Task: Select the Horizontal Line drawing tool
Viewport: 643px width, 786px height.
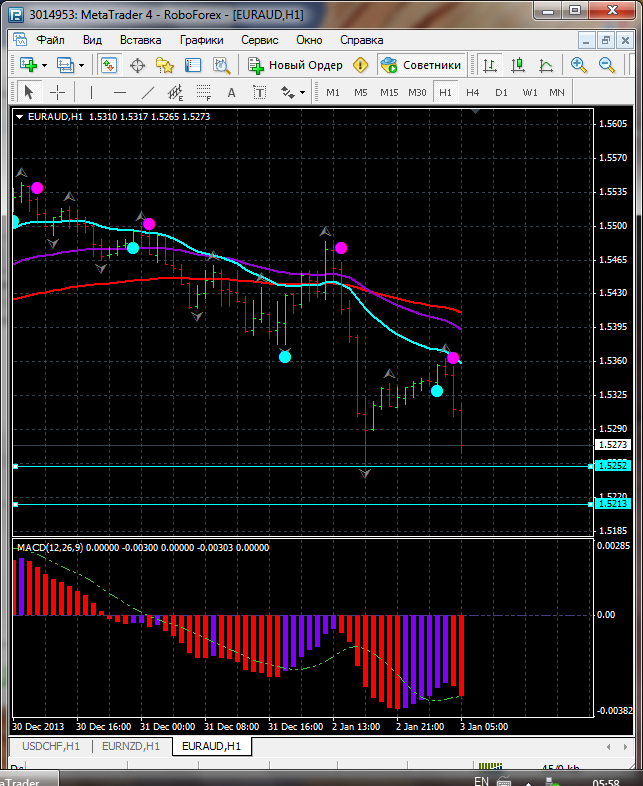Action: coord(119,92)
